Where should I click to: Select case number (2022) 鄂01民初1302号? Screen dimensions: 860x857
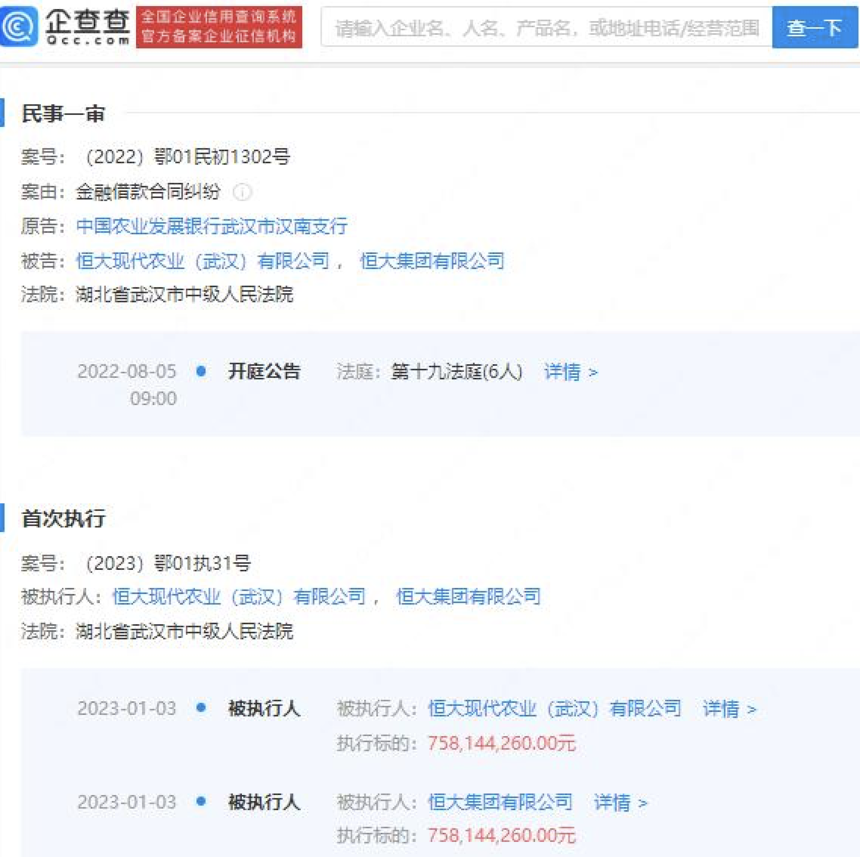tap(187, 157)
